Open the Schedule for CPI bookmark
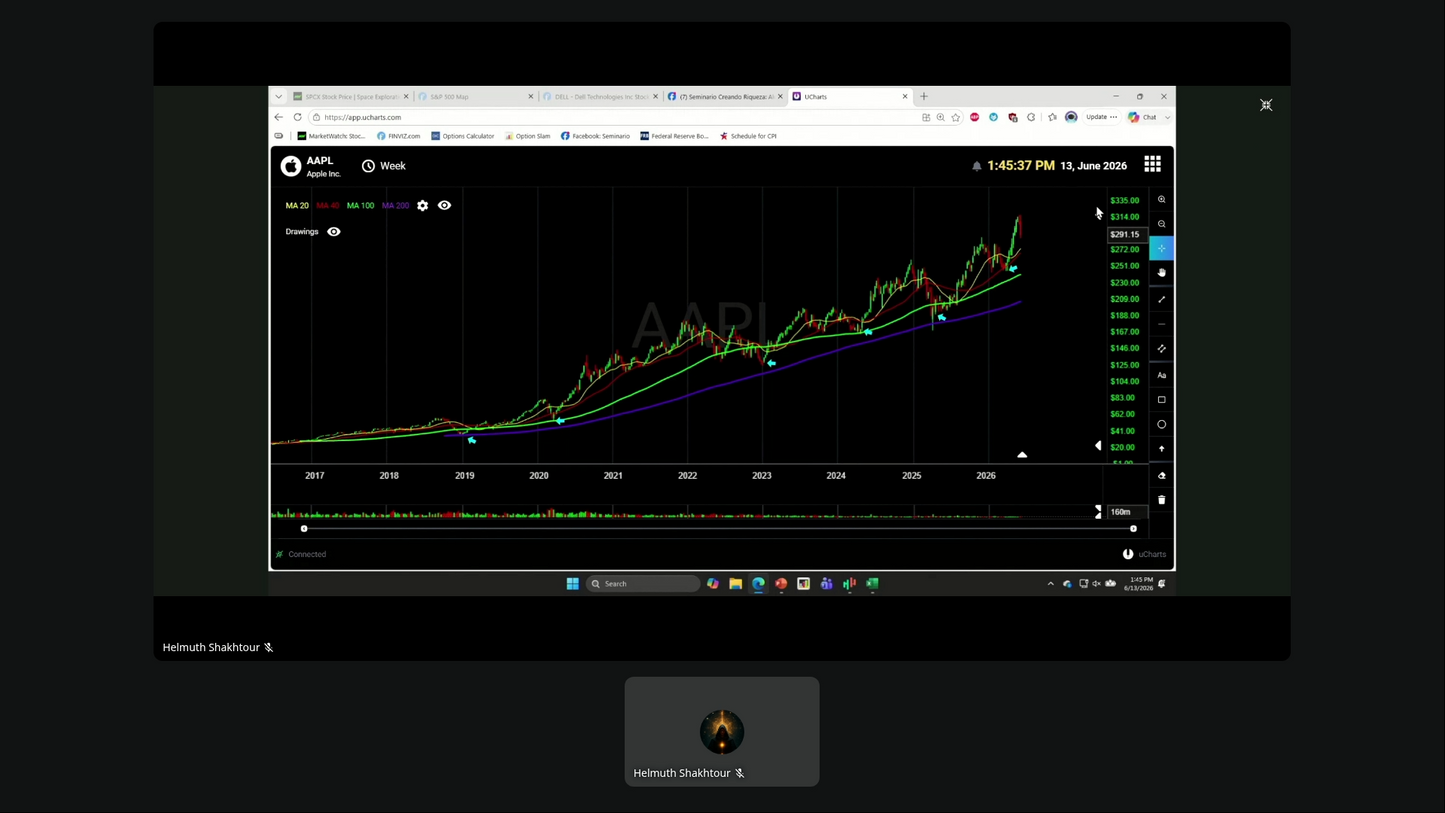 click(x=748, y=136)
